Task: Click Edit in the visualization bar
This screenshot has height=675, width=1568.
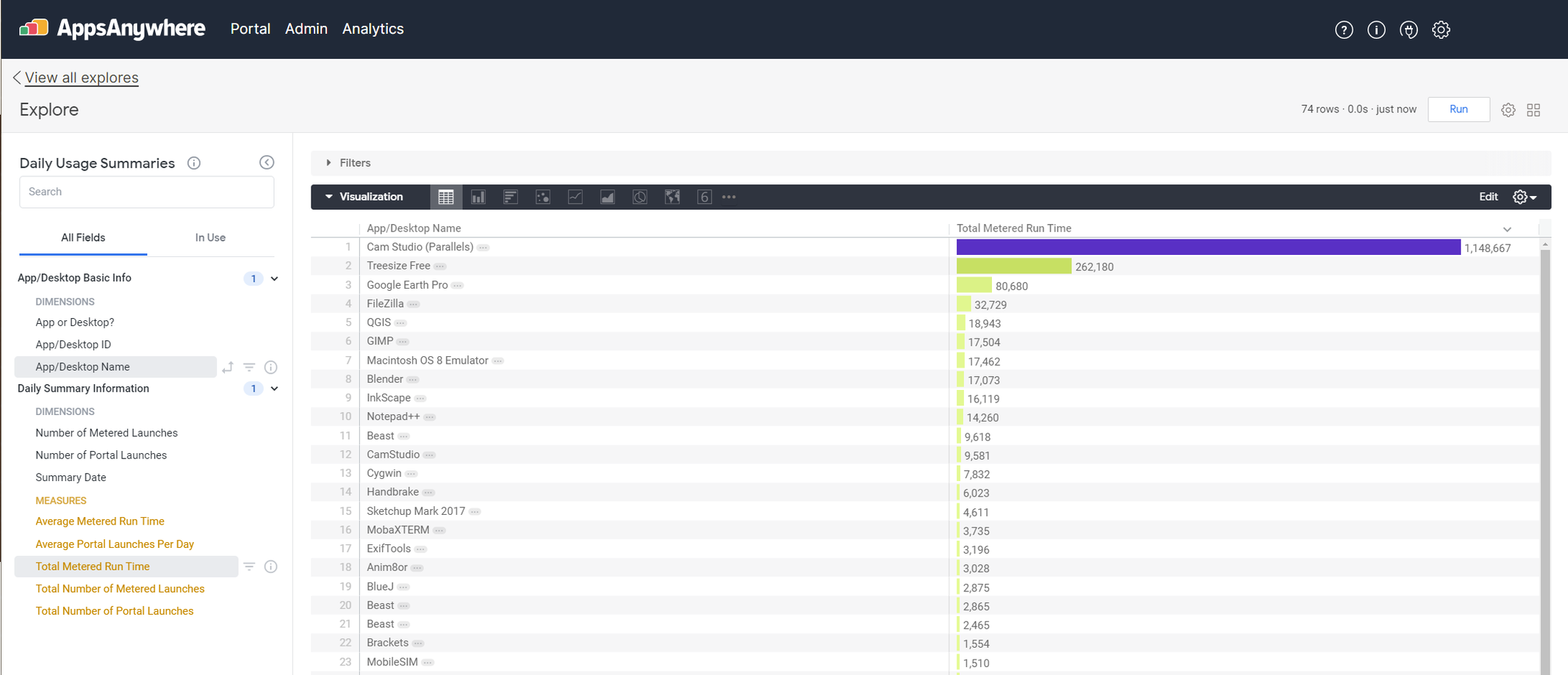Action: [x=1489, y=197]
